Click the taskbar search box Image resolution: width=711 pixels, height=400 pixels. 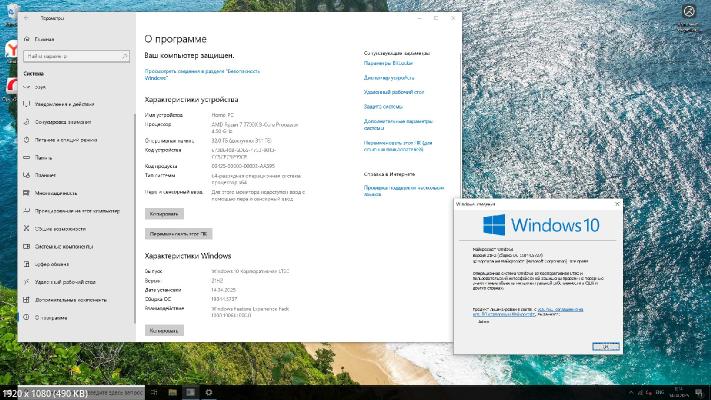[x=82, y=392]
